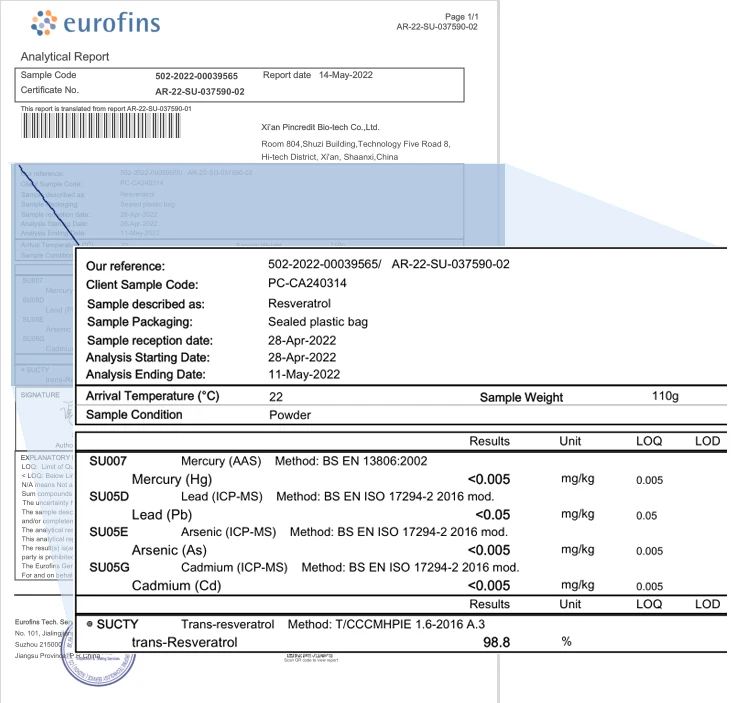The width and height of the screenshot is (750, 703).
Task: Click the 'Arsenic (ICP-MS)' test name
Action: (229, 532)
